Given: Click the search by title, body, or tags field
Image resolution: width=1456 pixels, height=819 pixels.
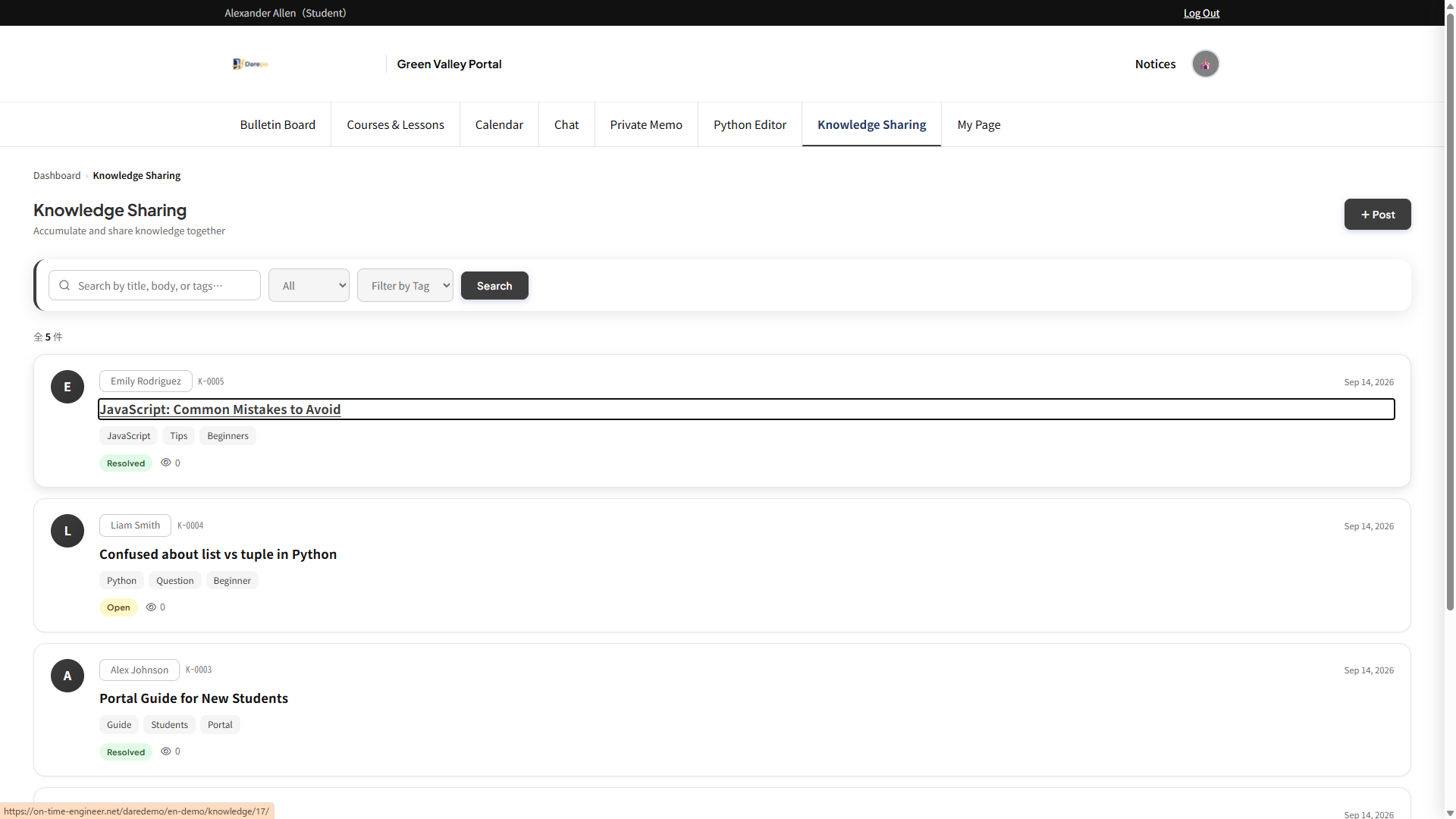Looking at the screenshot, I should [x=155, y=285].
